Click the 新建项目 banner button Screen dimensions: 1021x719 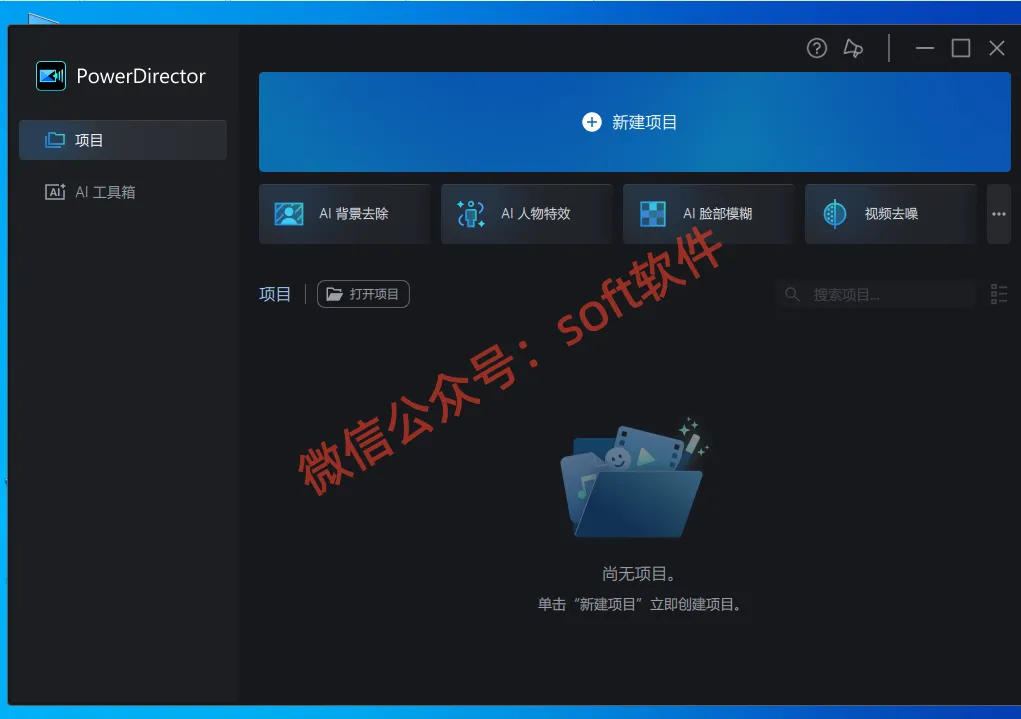click(x=635, y=122)
